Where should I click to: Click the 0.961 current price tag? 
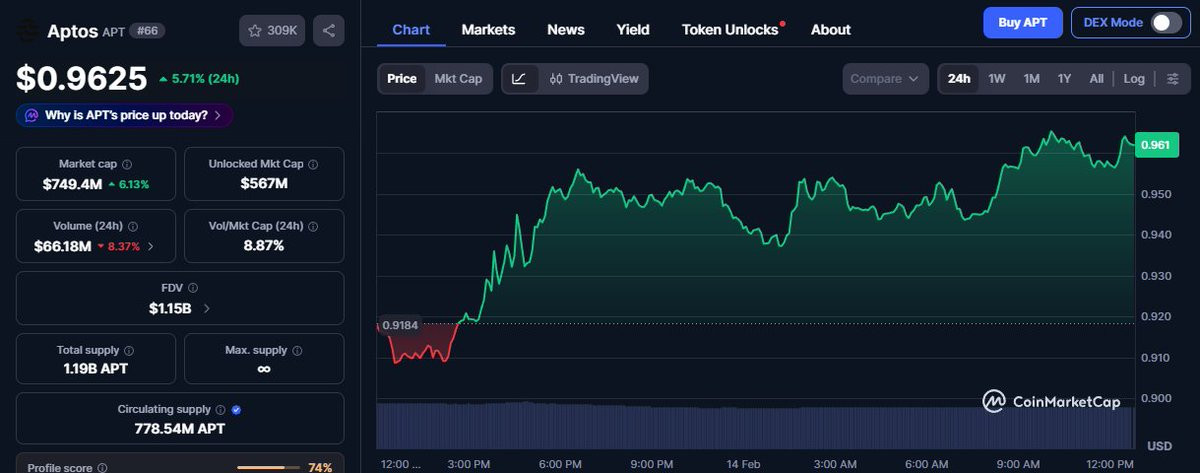coord(1156,145)
